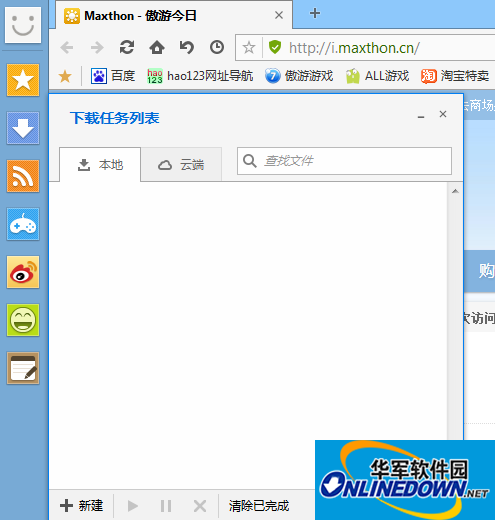Open the 百度 bookmark
The height and width of the screenshot is (520, 495).
coord(113,76)
